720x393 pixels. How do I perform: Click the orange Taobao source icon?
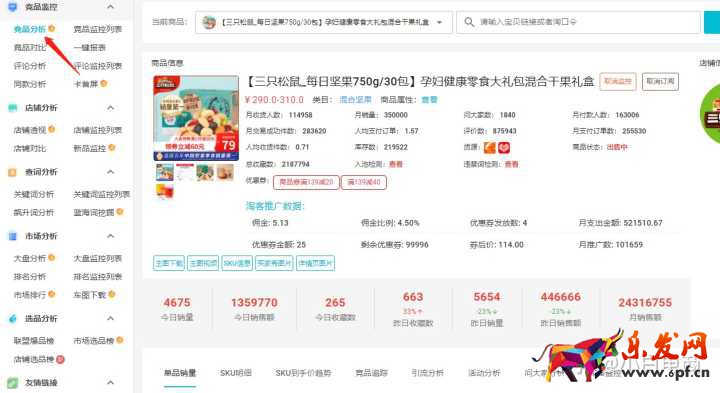490,147
